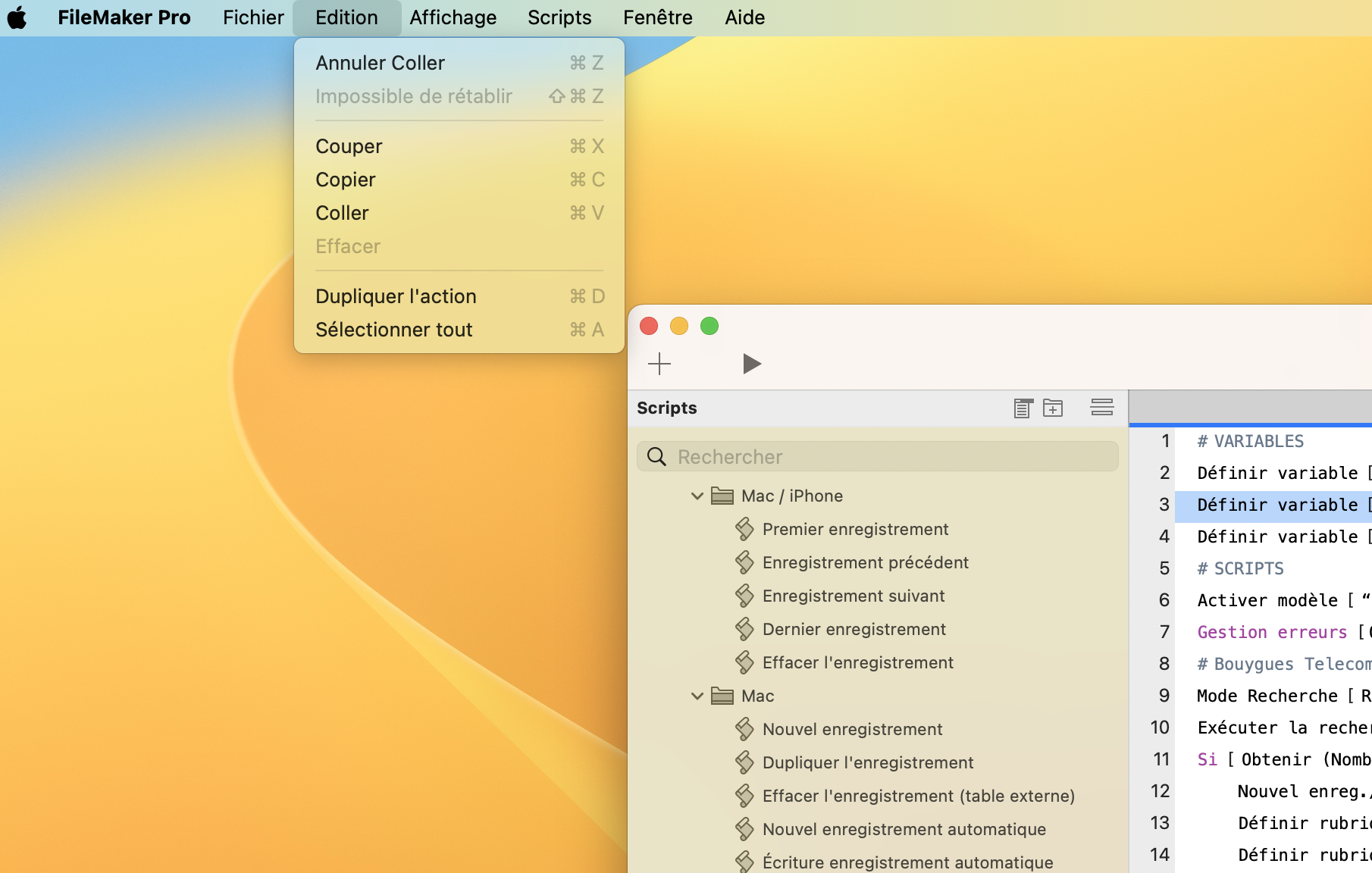
Task: Select Effacer l'enregistrement script
Action: (858, 663)
